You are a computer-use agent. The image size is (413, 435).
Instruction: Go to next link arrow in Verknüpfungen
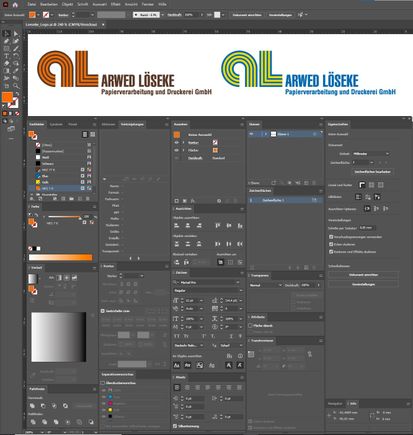(138, 258)
